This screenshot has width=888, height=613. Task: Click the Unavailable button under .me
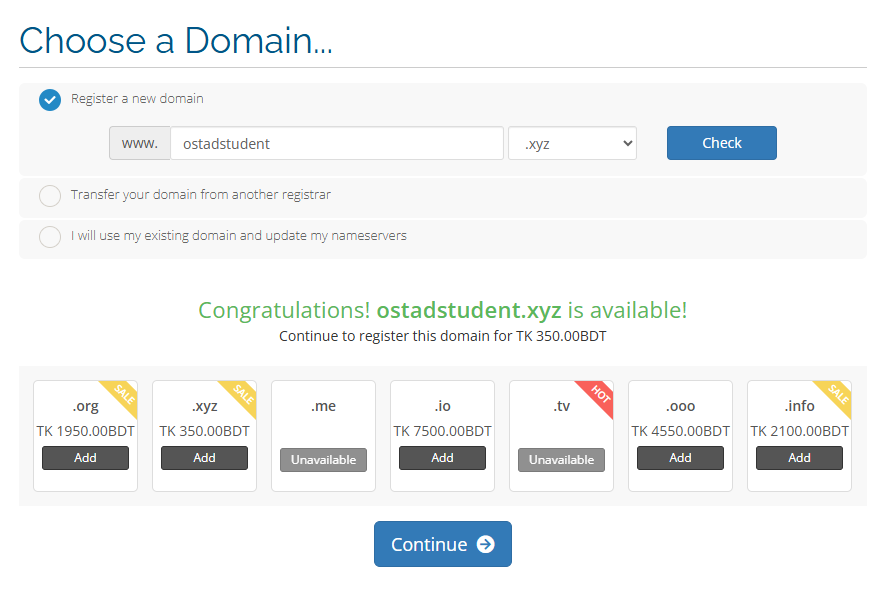click(323, 460)
